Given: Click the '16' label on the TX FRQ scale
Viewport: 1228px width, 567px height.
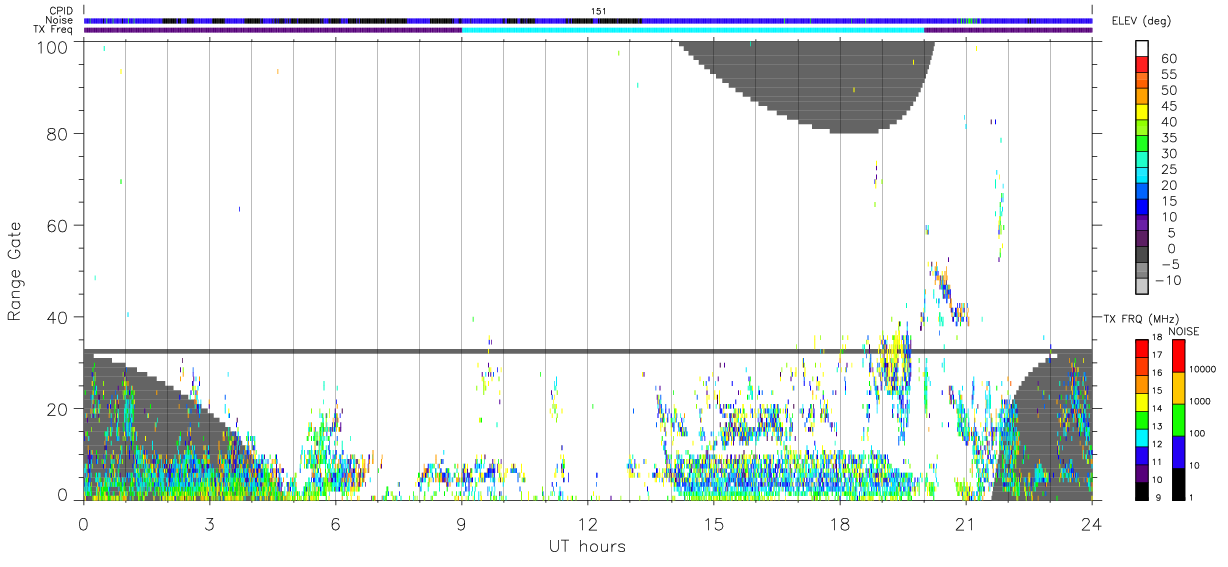Looking at the screenshot, I should coord(1158,373).
